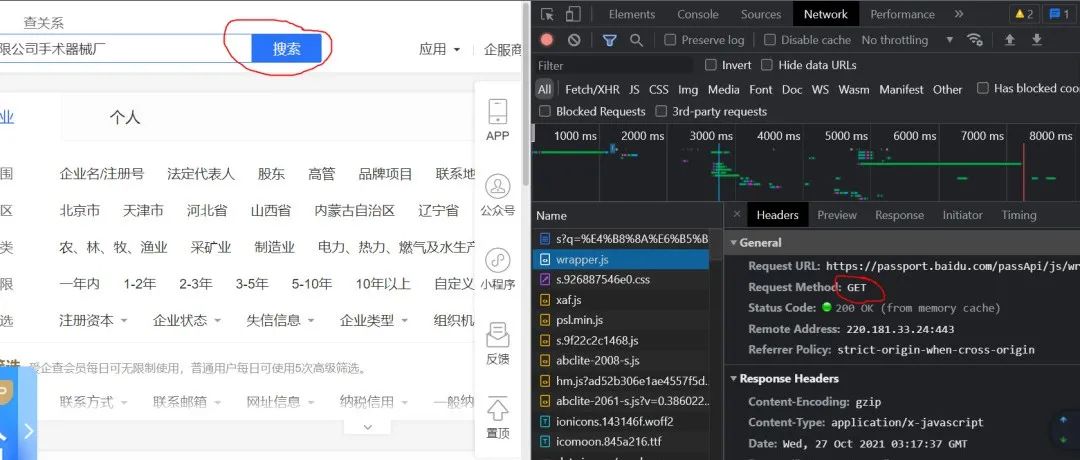Open the 失信信息 filter dropdown
The height and width of the screenshot is (460, 1080).
[x=280, y=320]
